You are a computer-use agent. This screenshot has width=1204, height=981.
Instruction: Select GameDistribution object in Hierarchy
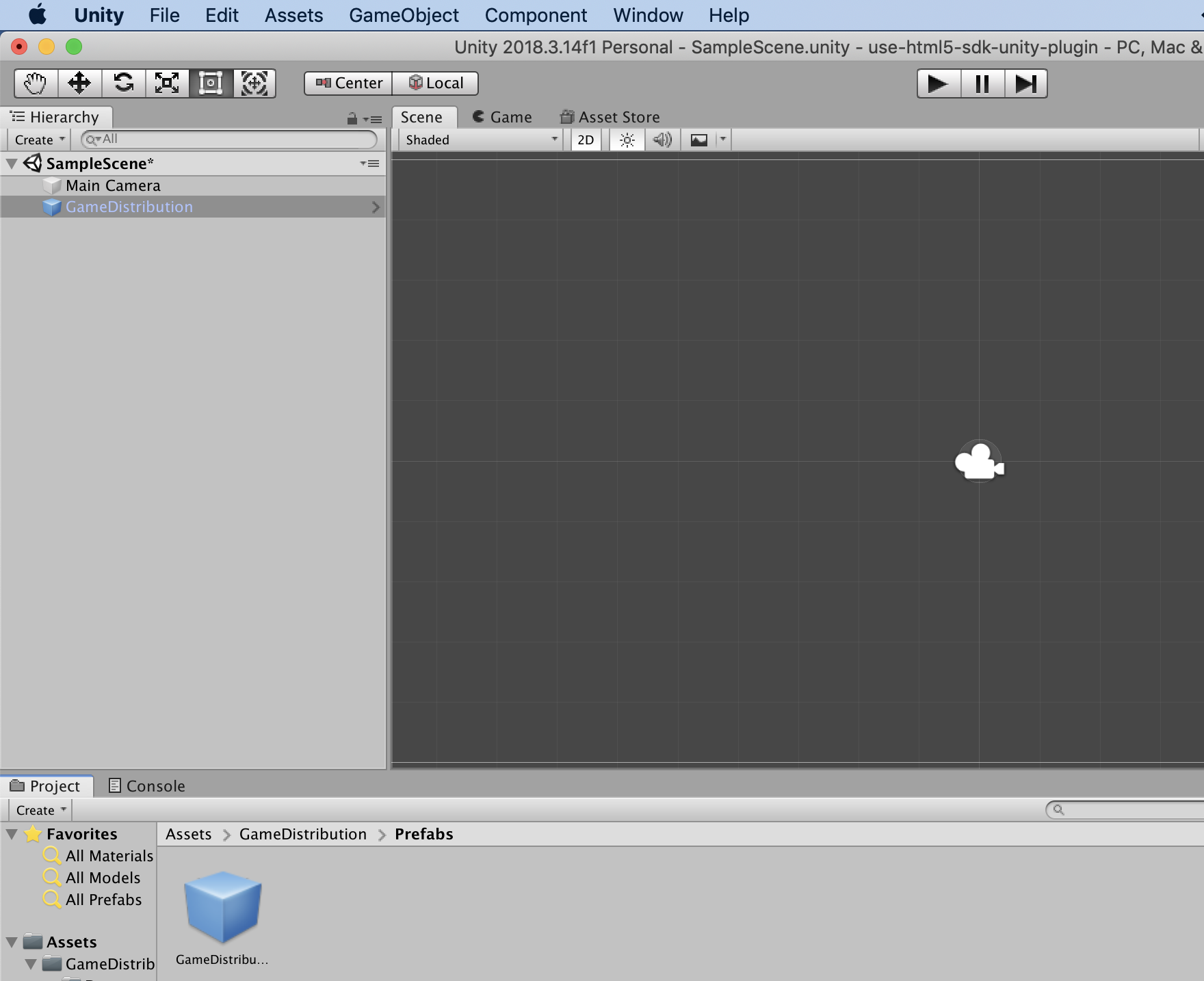tap(193, 207)
